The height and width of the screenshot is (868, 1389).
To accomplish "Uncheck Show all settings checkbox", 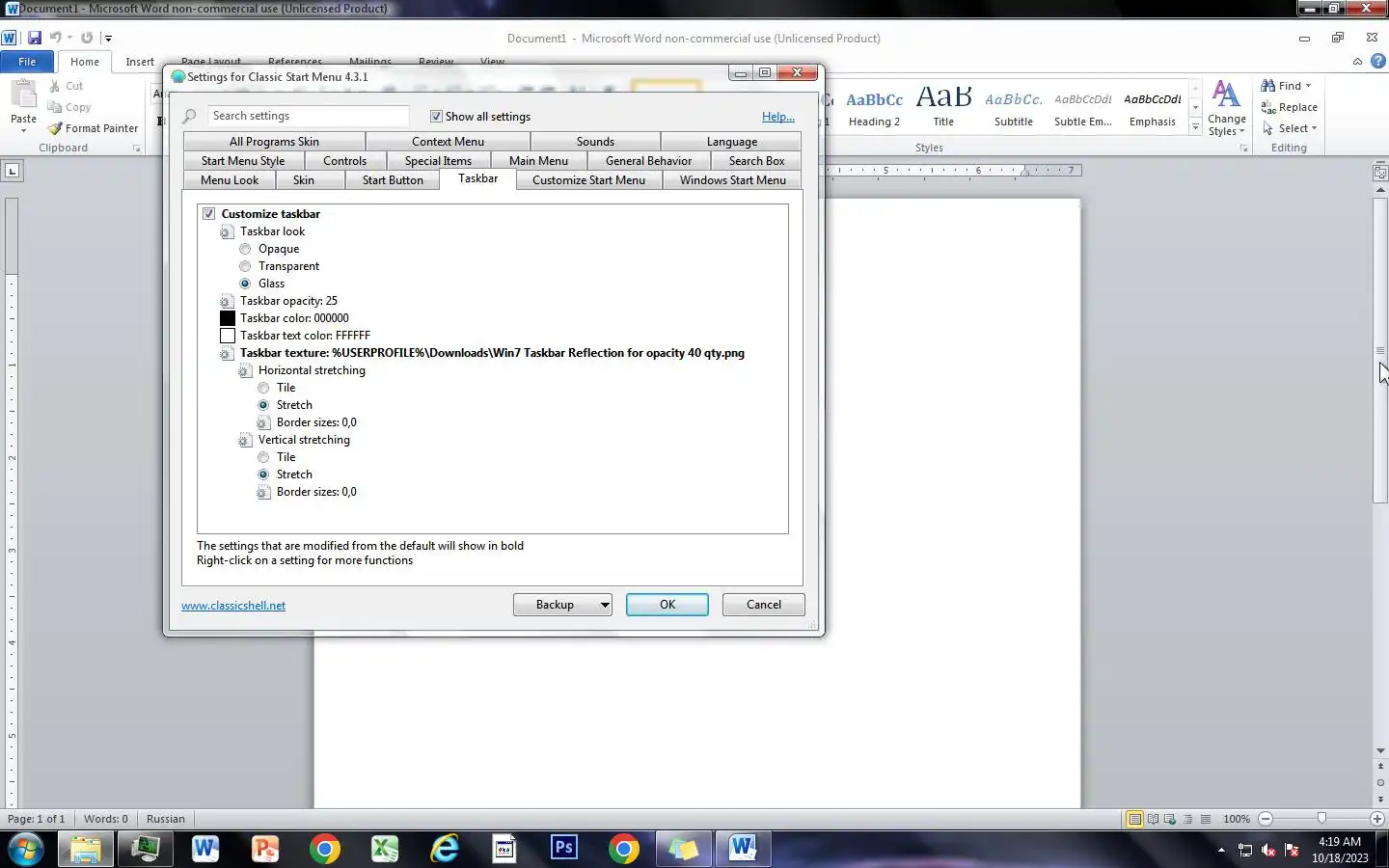I will (x=436, y=116).
